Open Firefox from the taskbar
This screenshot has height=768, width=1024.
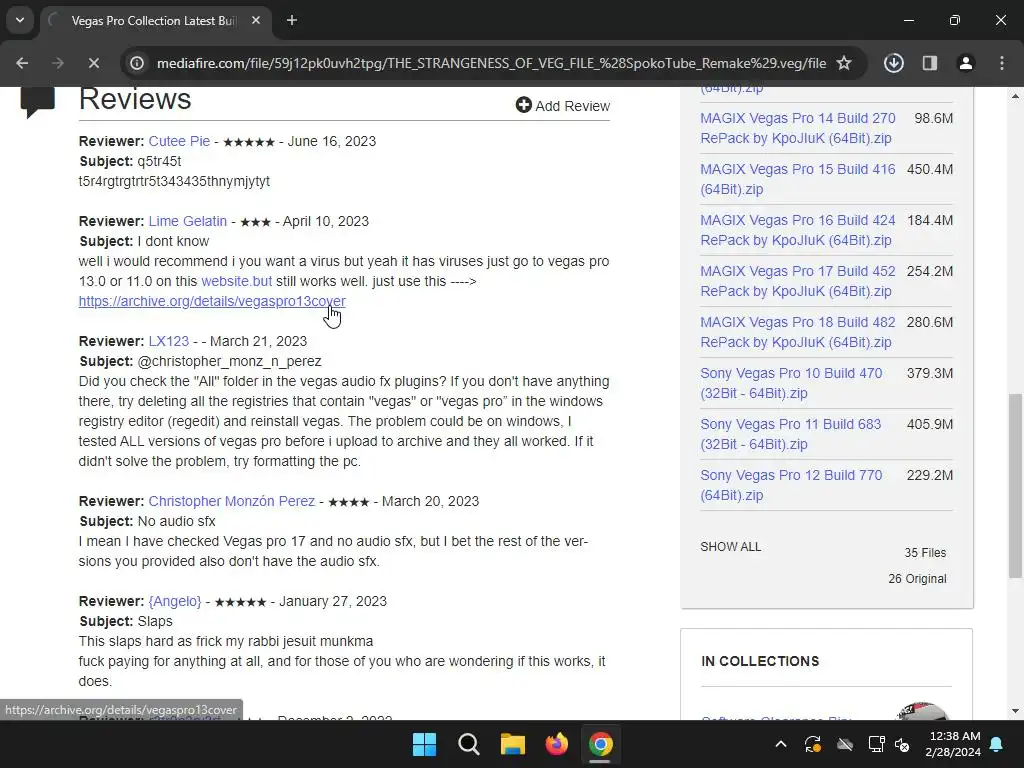(556, 744)
